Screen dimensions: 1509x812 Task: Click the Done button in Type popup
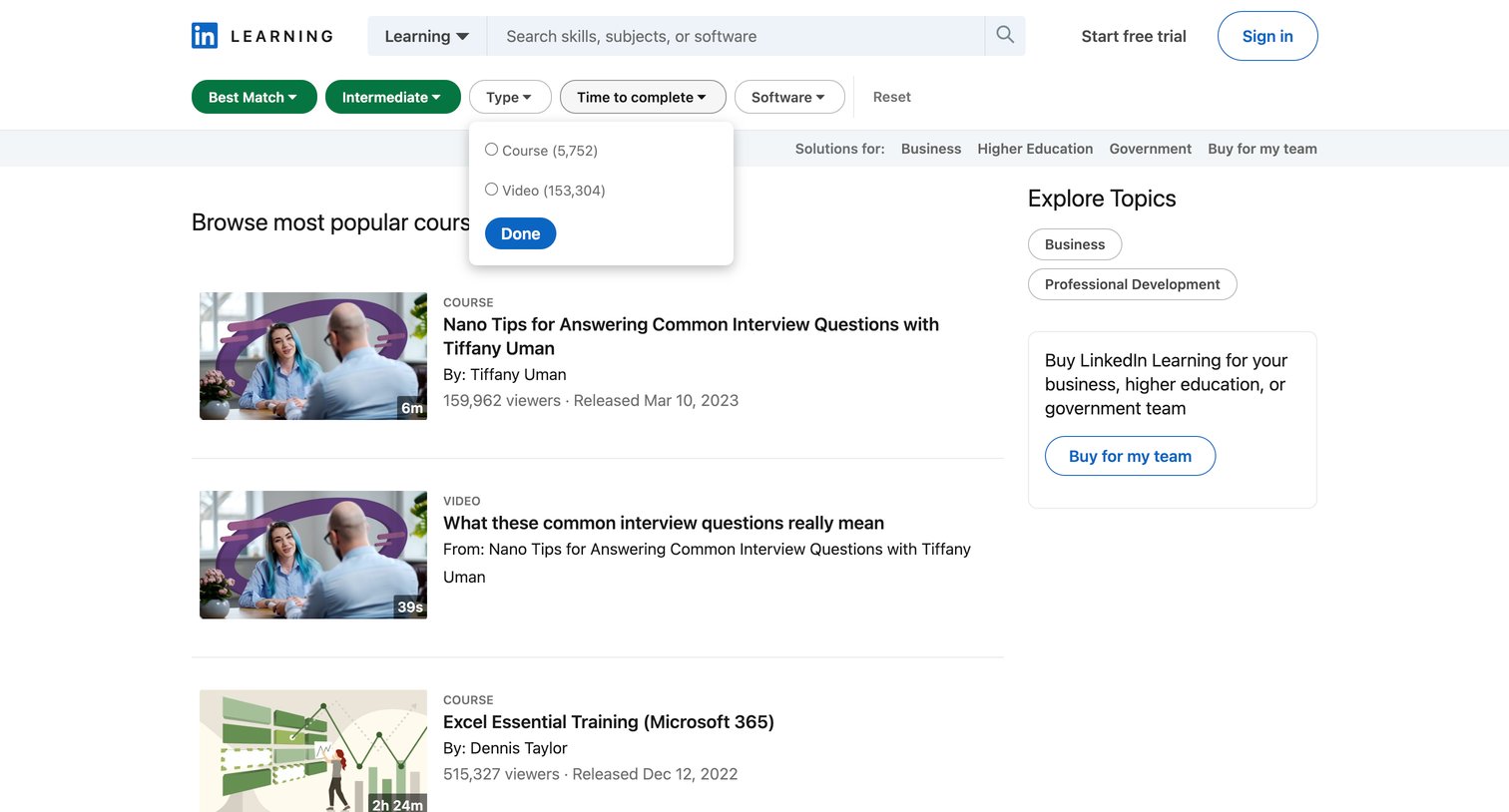pyautogui.click(x=520, y=233)
